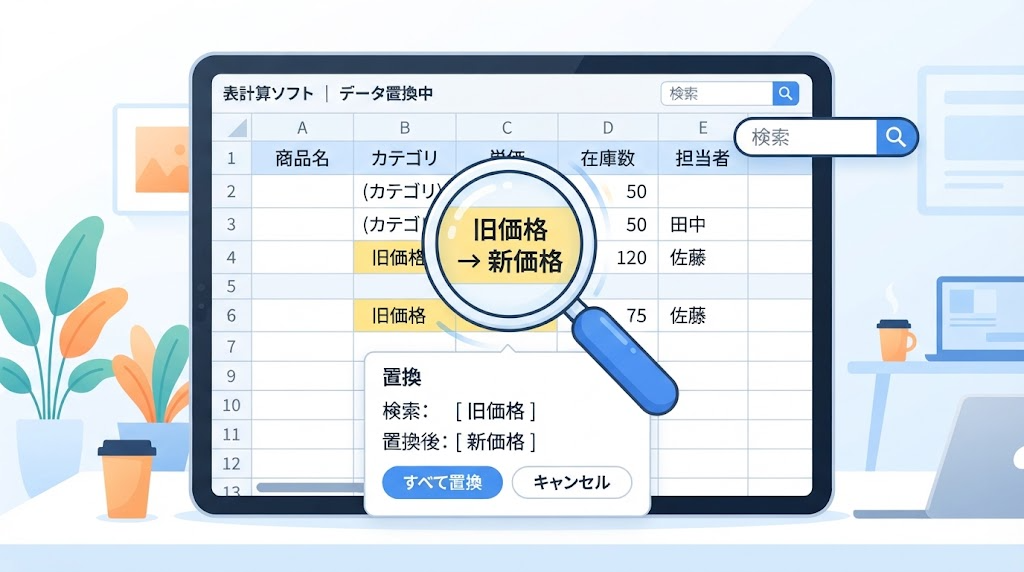Select column C header
This screenshot has width=1024, height=572.
(x=507, y=127)
